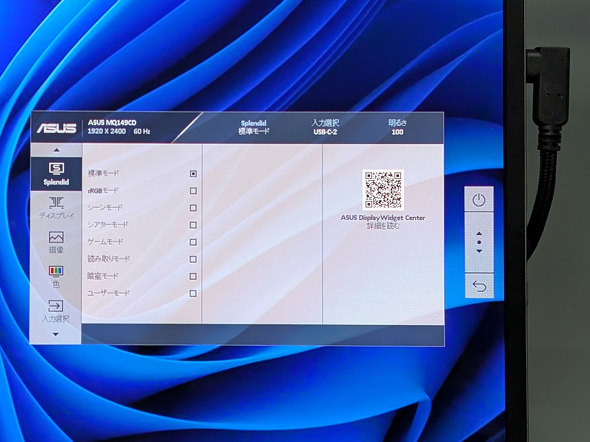Open the 入力選択 sidebar section
Screen dimensions: 590x442
click(56, 311)
